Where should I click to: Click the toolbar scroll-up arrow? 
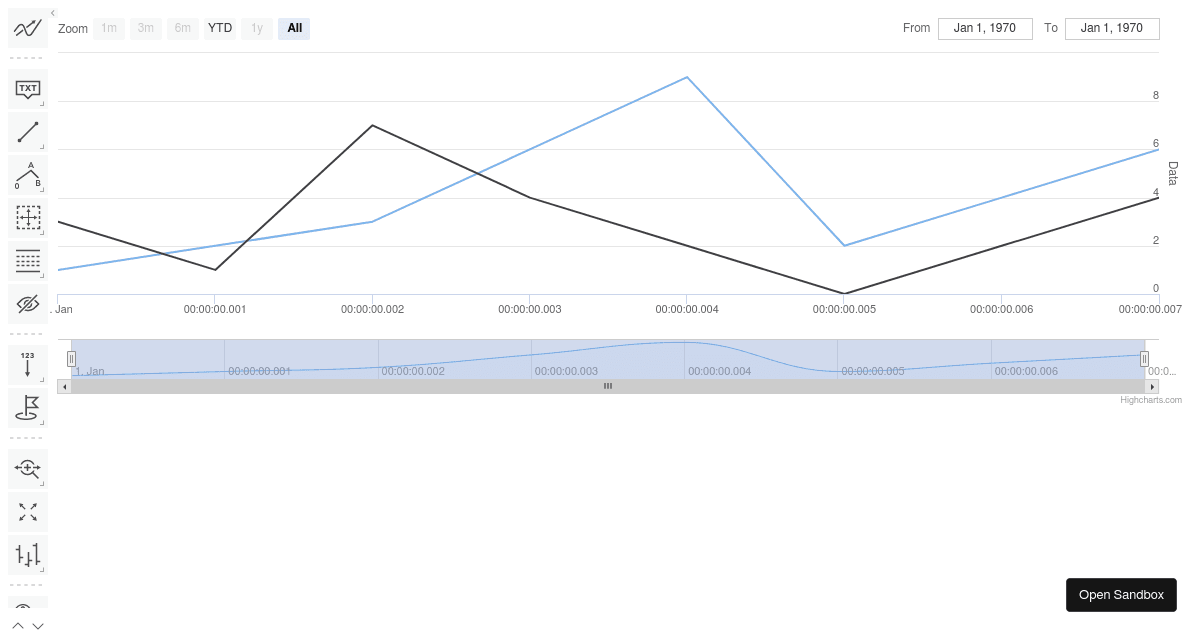18,625
